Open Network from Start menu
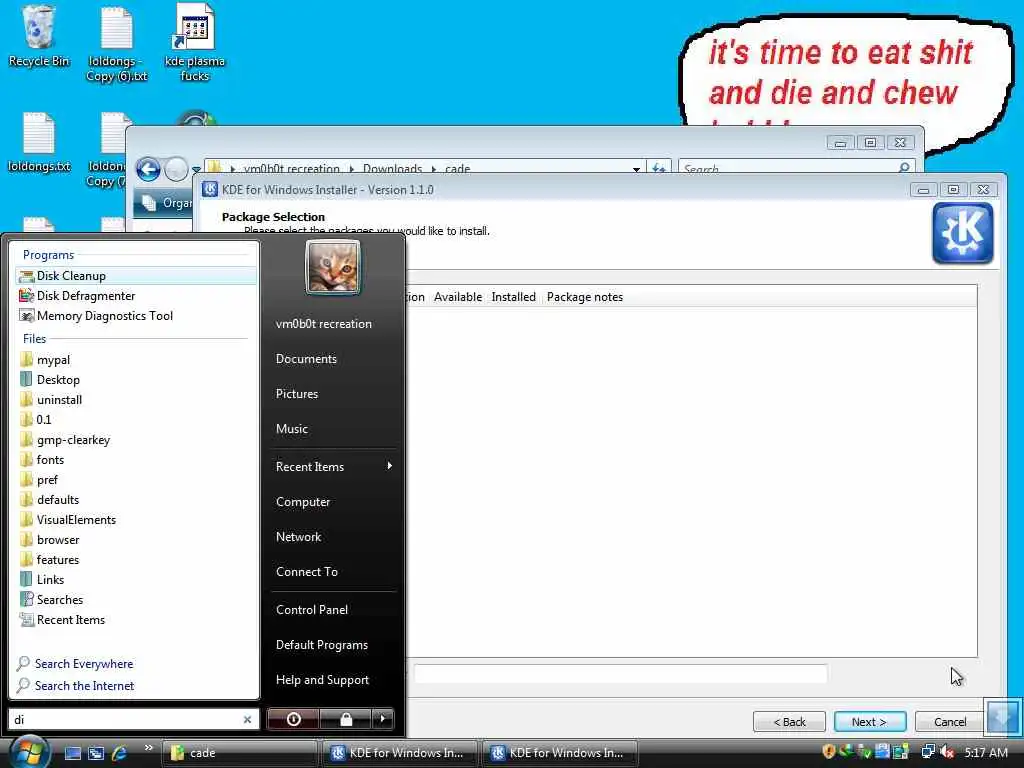Viewport: 1024px width, 768px height. tap(298, 537)
